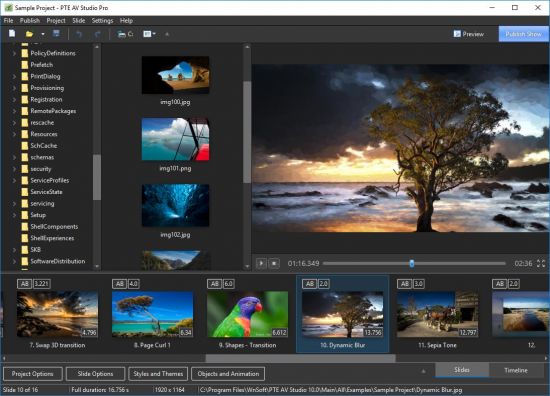Open Slide Options
This screenshot has width=550, height=396.
click(95, 374)
